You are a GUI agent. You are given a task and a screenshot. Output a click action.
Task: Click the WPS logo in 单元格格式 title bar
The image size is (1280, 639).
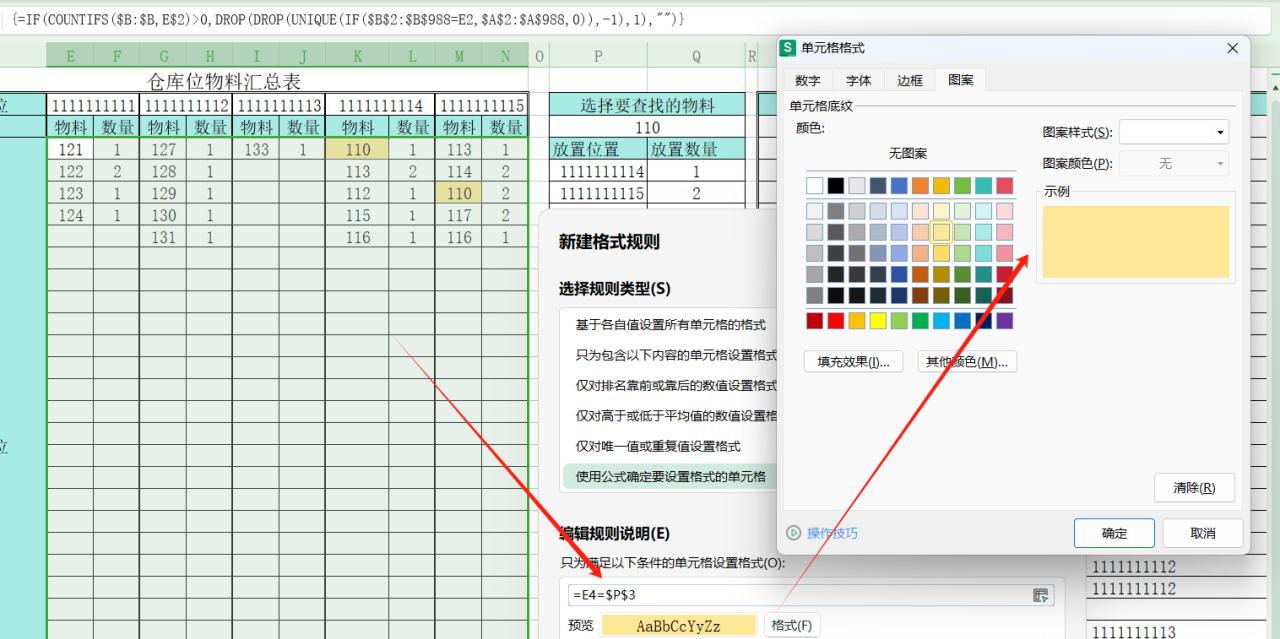click(788, 48)
